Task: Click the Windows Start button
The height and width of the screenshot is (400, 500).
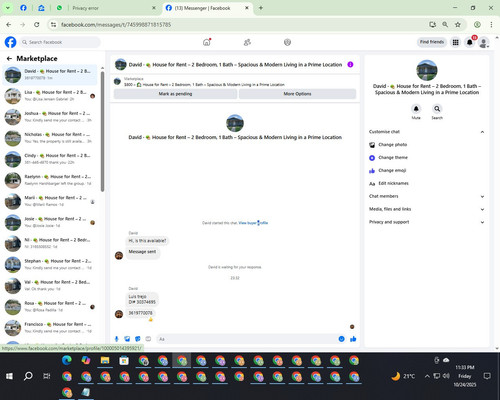Action: pos(9,376)
